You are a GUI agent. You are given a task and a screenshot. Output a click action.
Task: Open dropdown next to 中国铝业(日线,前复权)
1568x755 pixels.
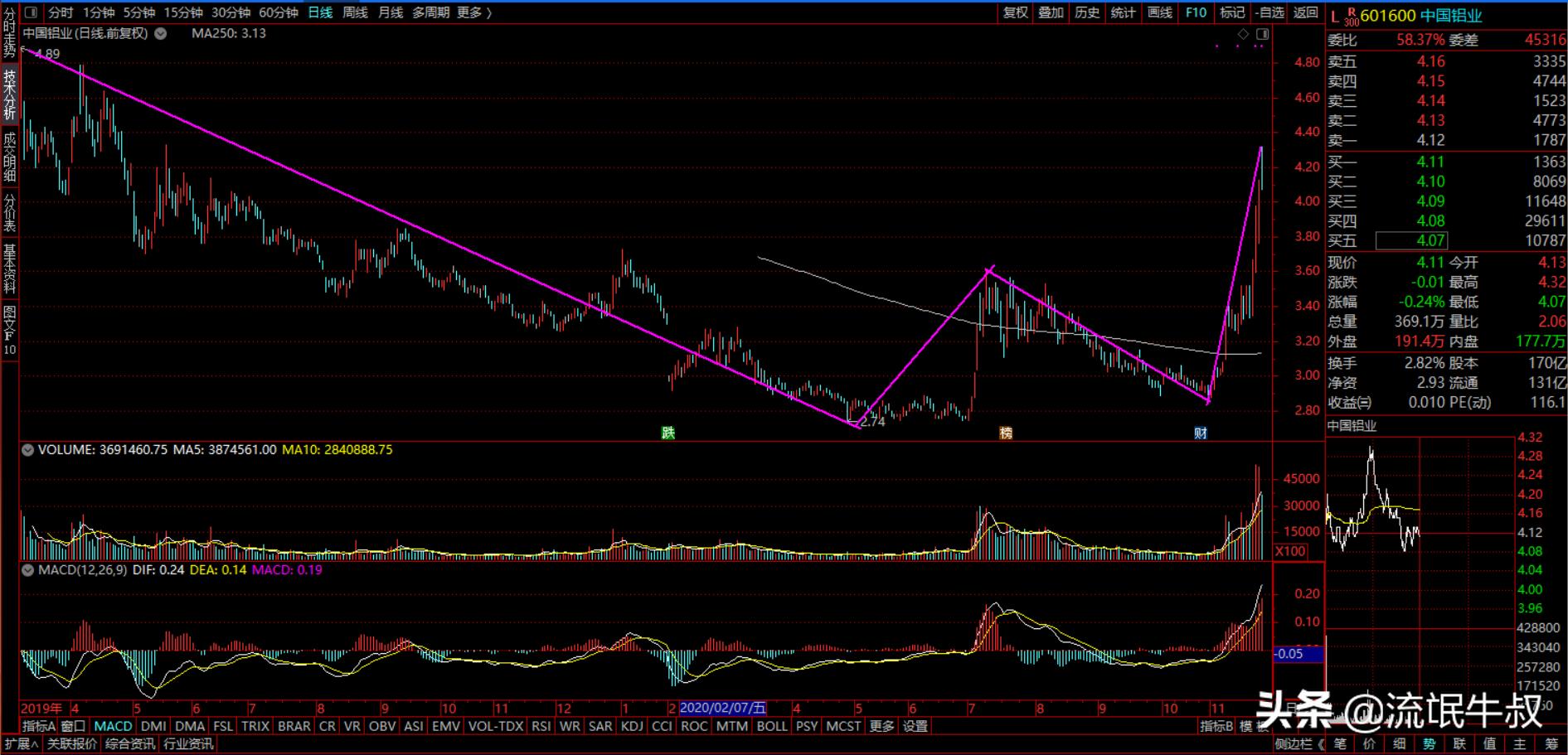tap(161, 34)
